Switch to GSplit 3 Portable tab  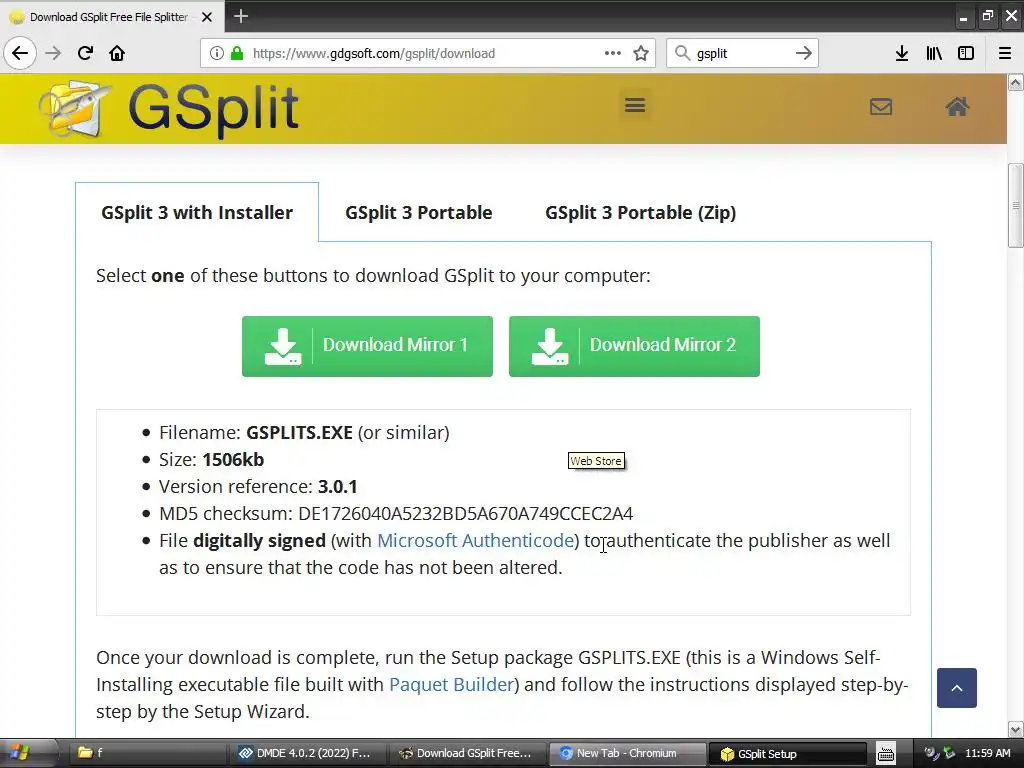coord(419,212)
